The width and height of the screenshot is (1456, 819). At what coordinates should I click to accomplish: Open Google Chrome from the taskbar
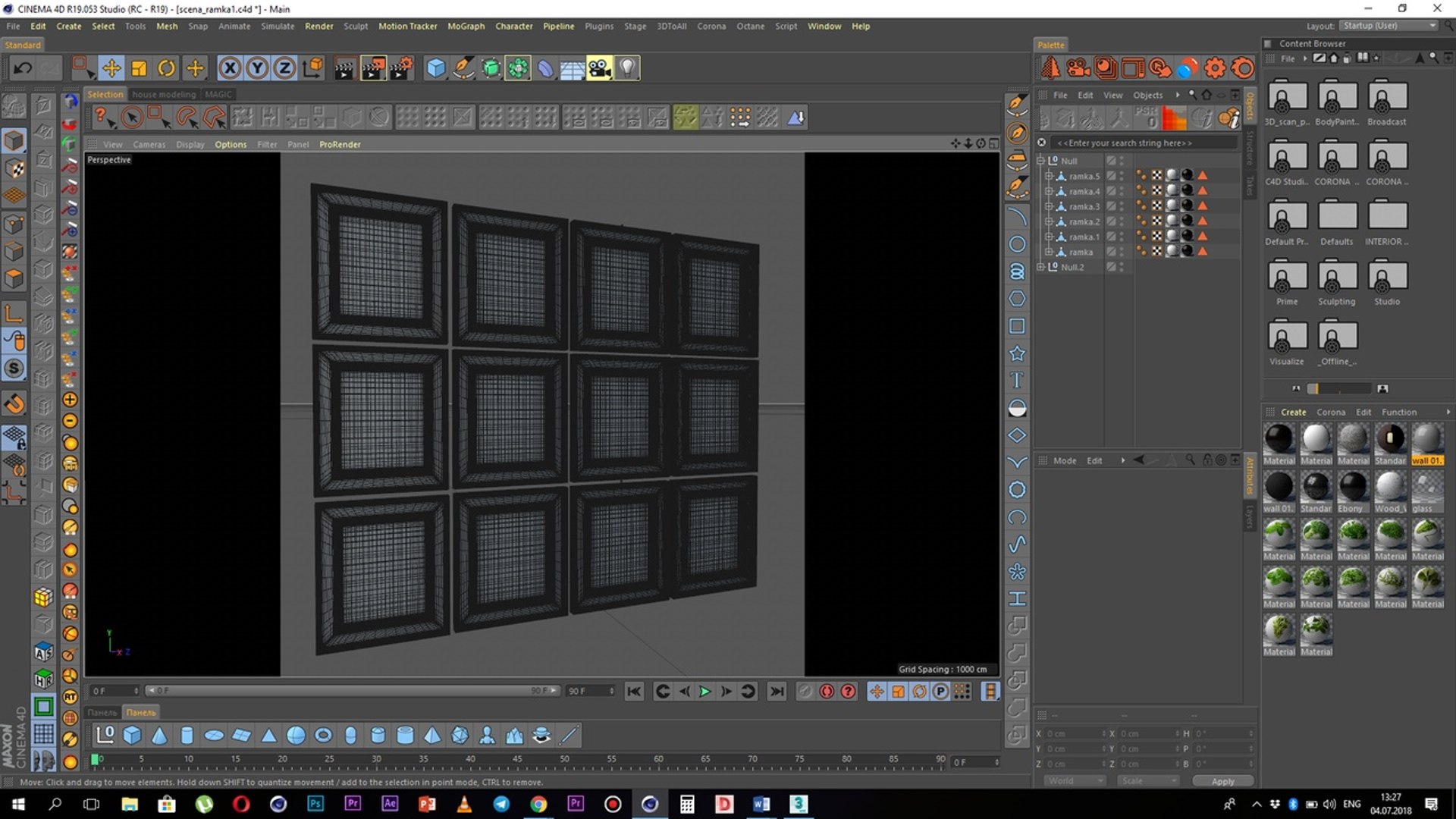point(538,804)
